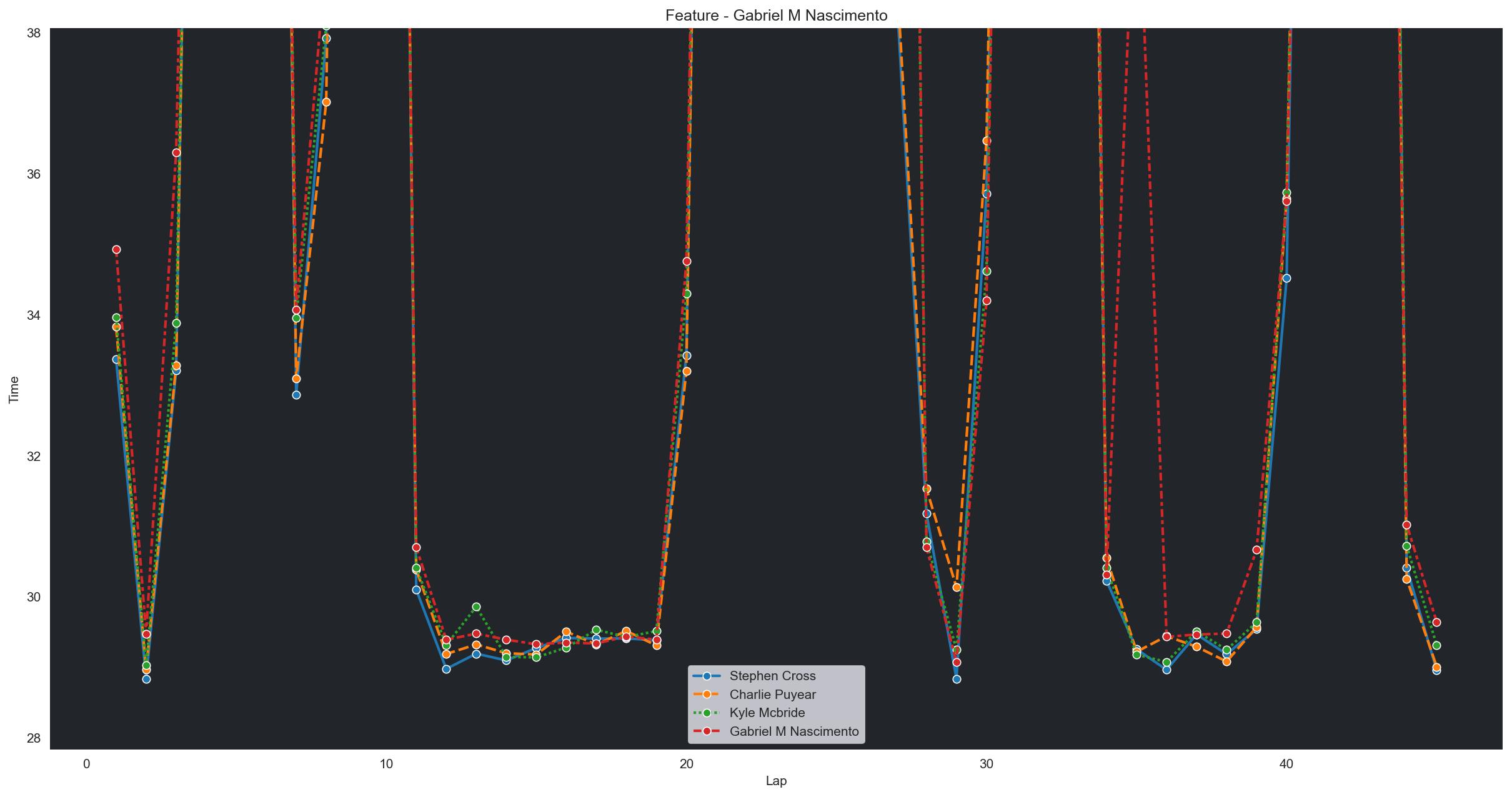Image resolution: width=1512 pixels, height=797 pixels.
Task: Click red data point at lap 3
Action: click(x=176, y=152)
